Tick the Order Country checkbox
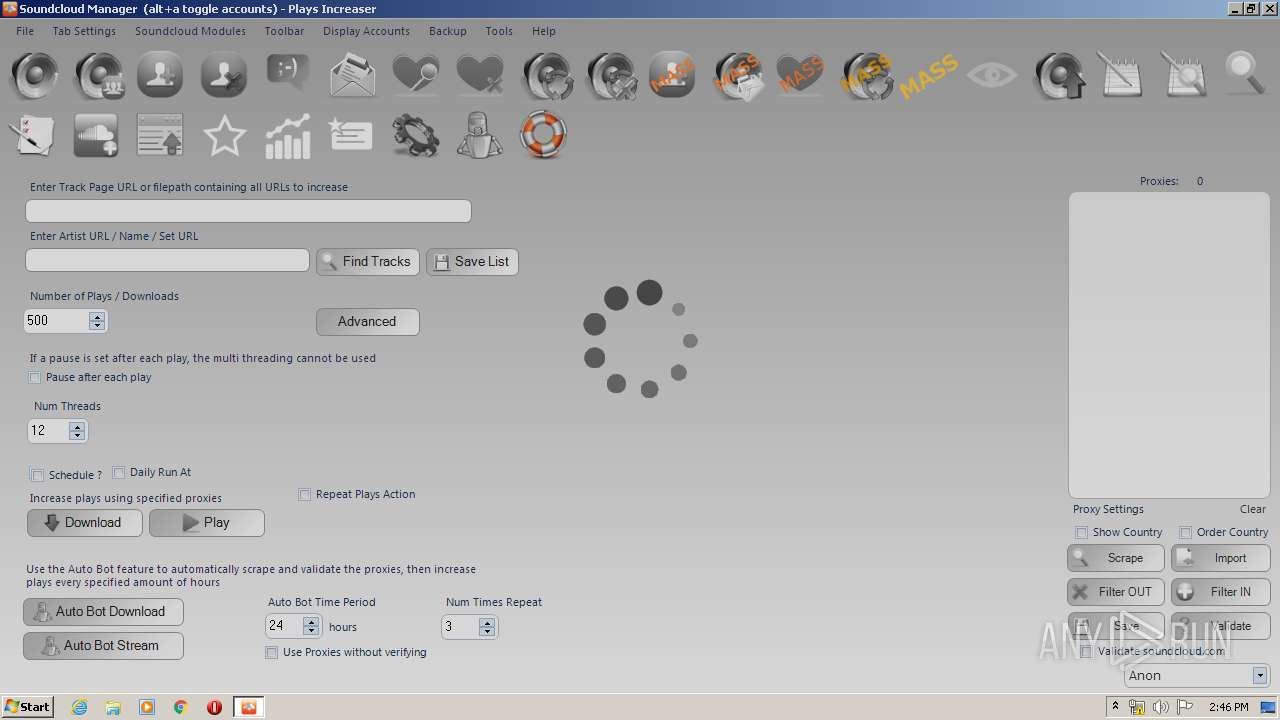This screenshot has height=720, width=1280. pyautogui.click(x=1185, y=533)
